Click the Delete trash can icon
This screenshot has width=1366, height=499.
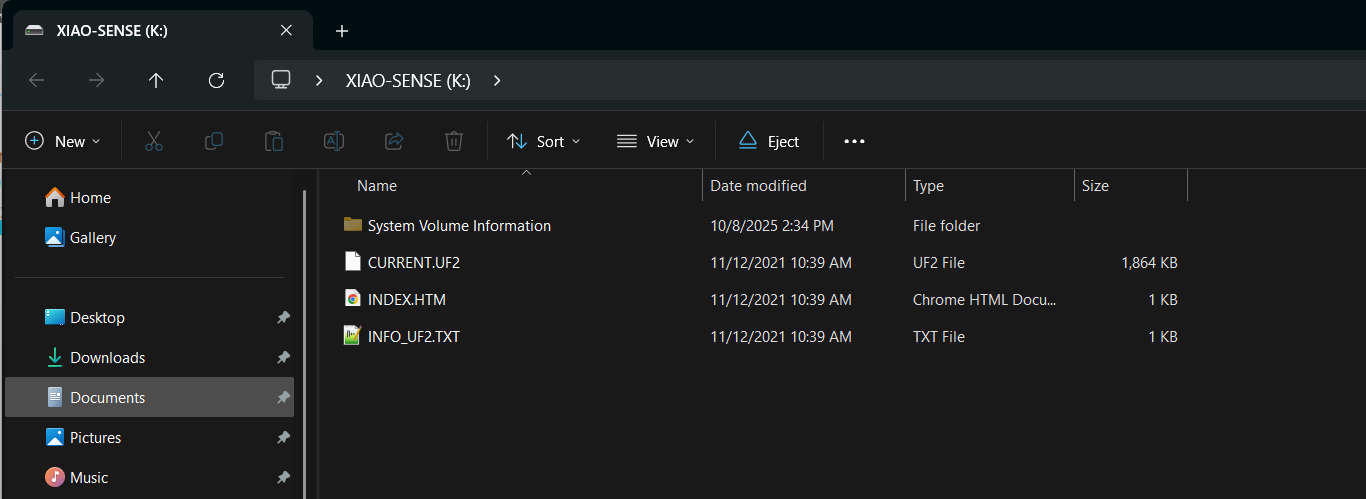click(454, 141)
